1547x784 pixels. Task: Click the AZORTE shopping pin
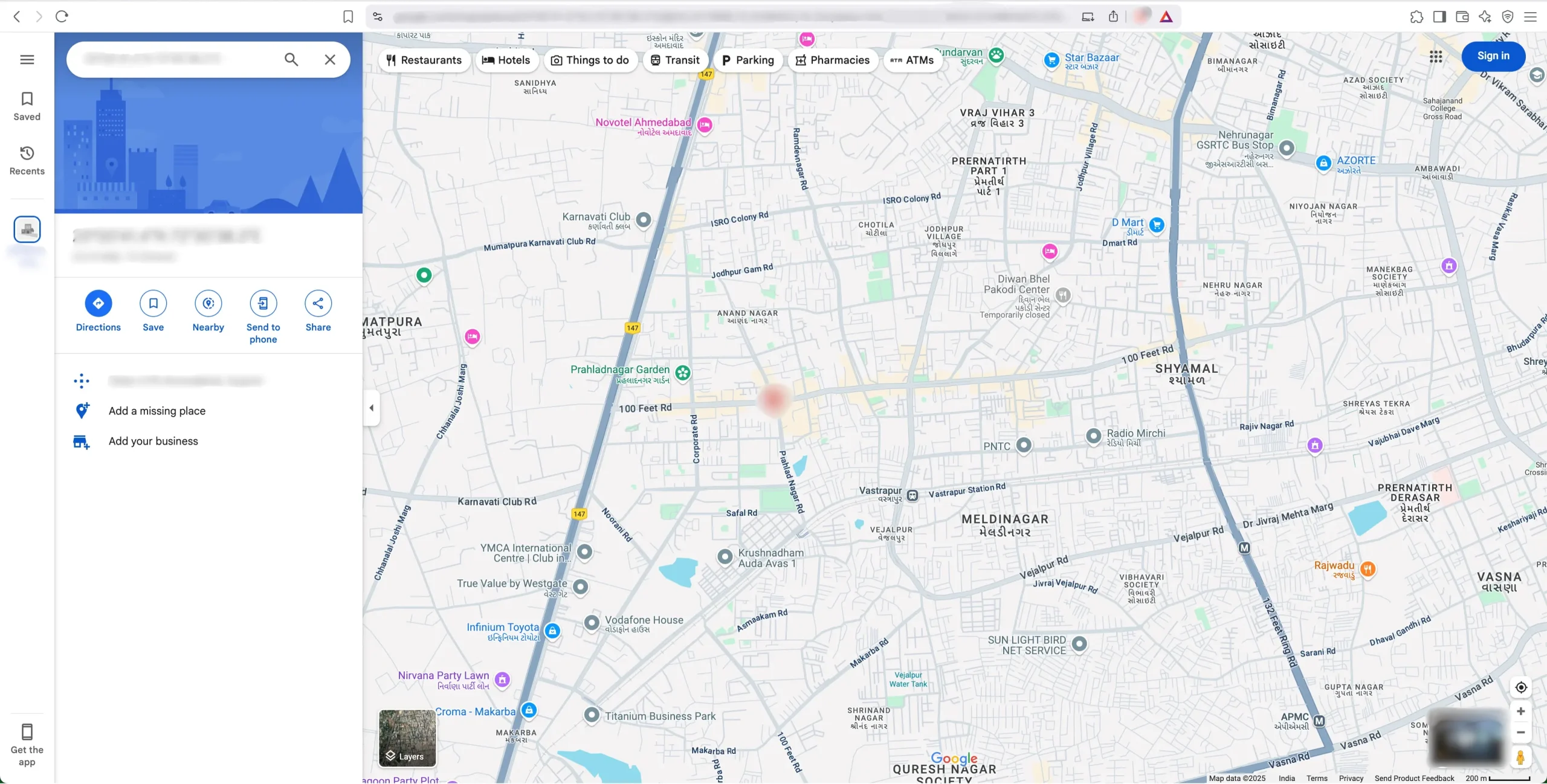pos(1323,163)
